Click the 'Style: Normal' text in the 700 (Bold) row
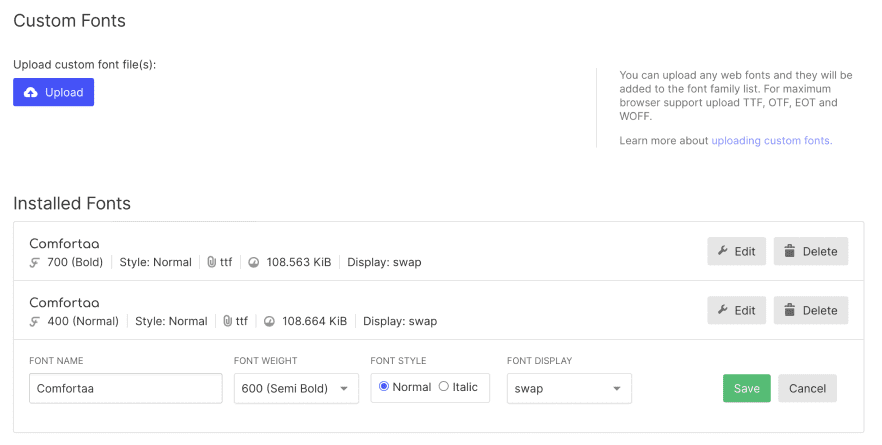Image resolution: width=882 pixels, height=445 pixels. click(x=155, y=262)
